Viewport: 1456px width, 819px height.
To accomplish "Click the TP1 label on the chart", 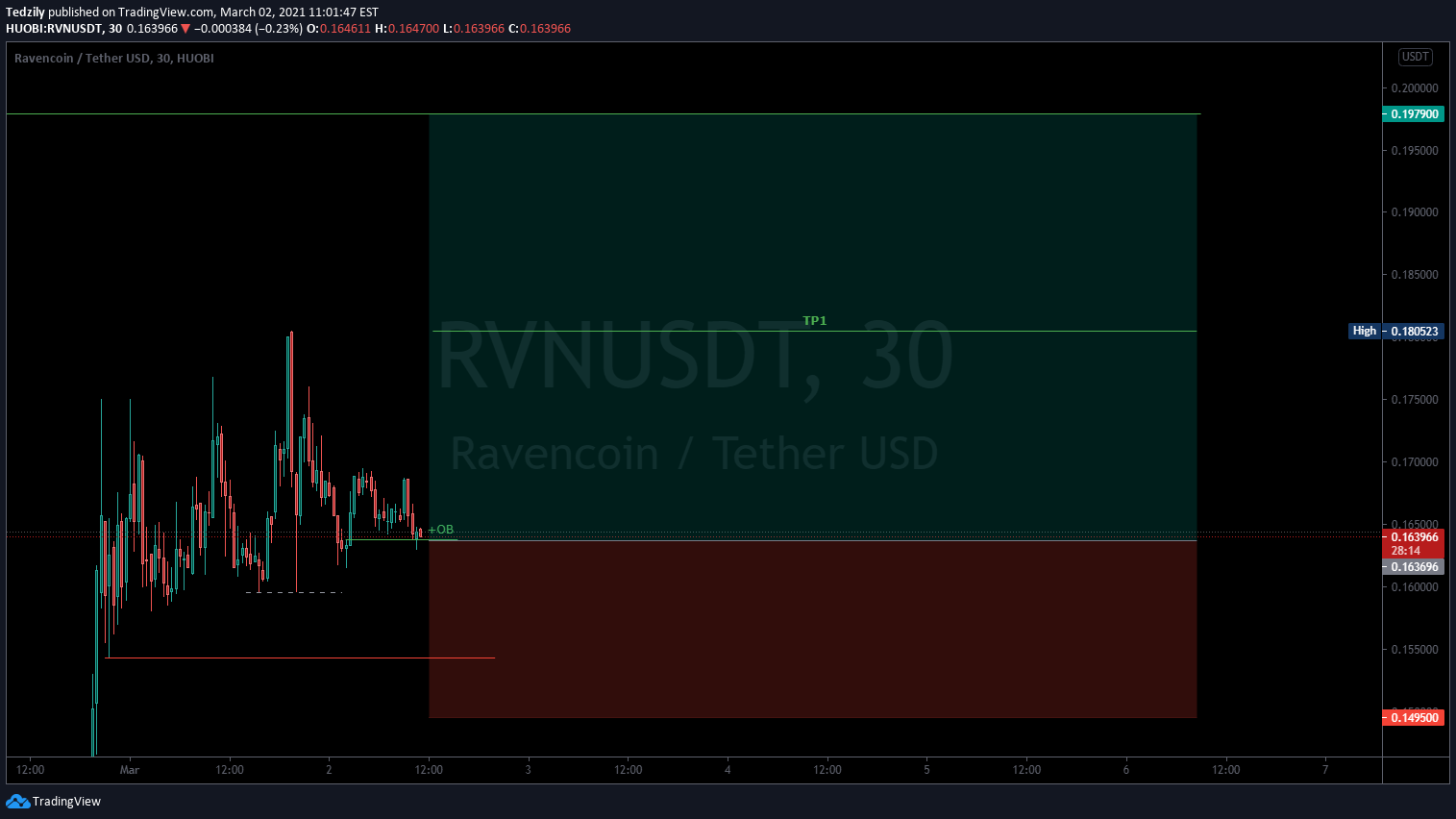I will (x=815, y=321).
